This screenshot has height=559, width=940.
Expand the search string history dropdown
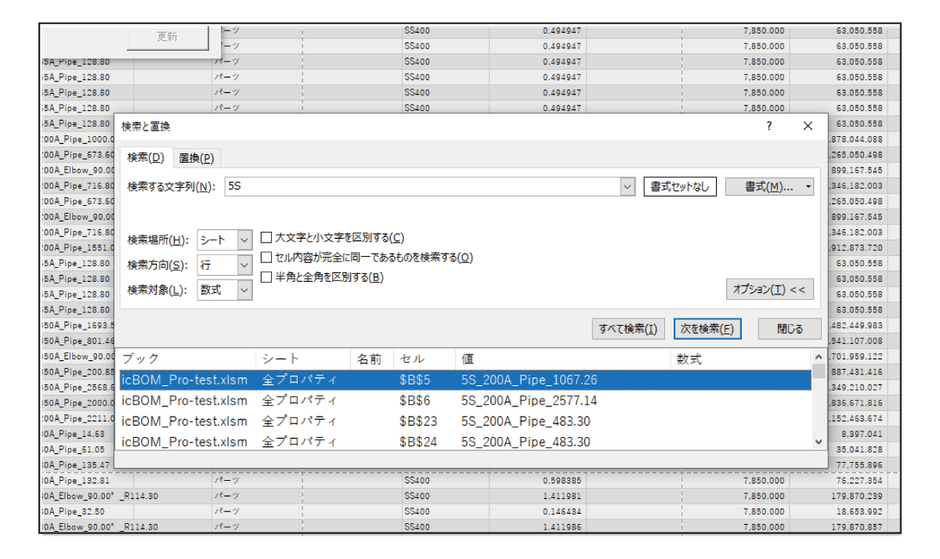[x=627, y=186]
